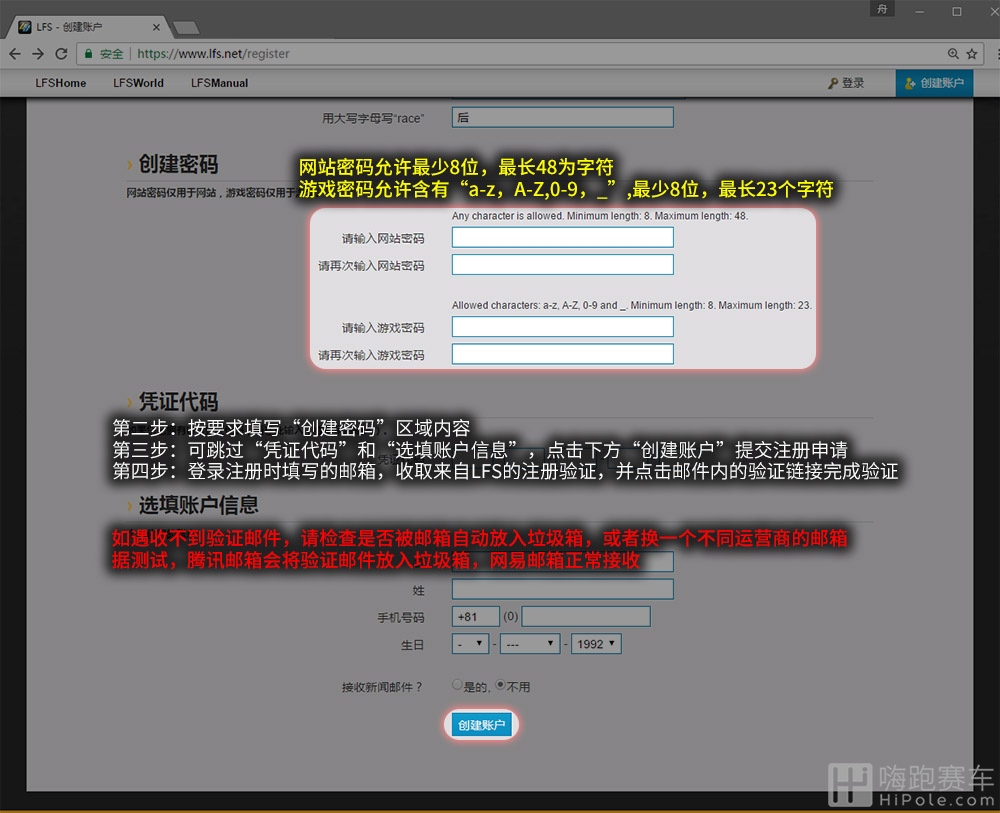Viewport: 1000px width, 813px height.
Task: Click the LFS favicon on the tab
Action: coord(25,27)
